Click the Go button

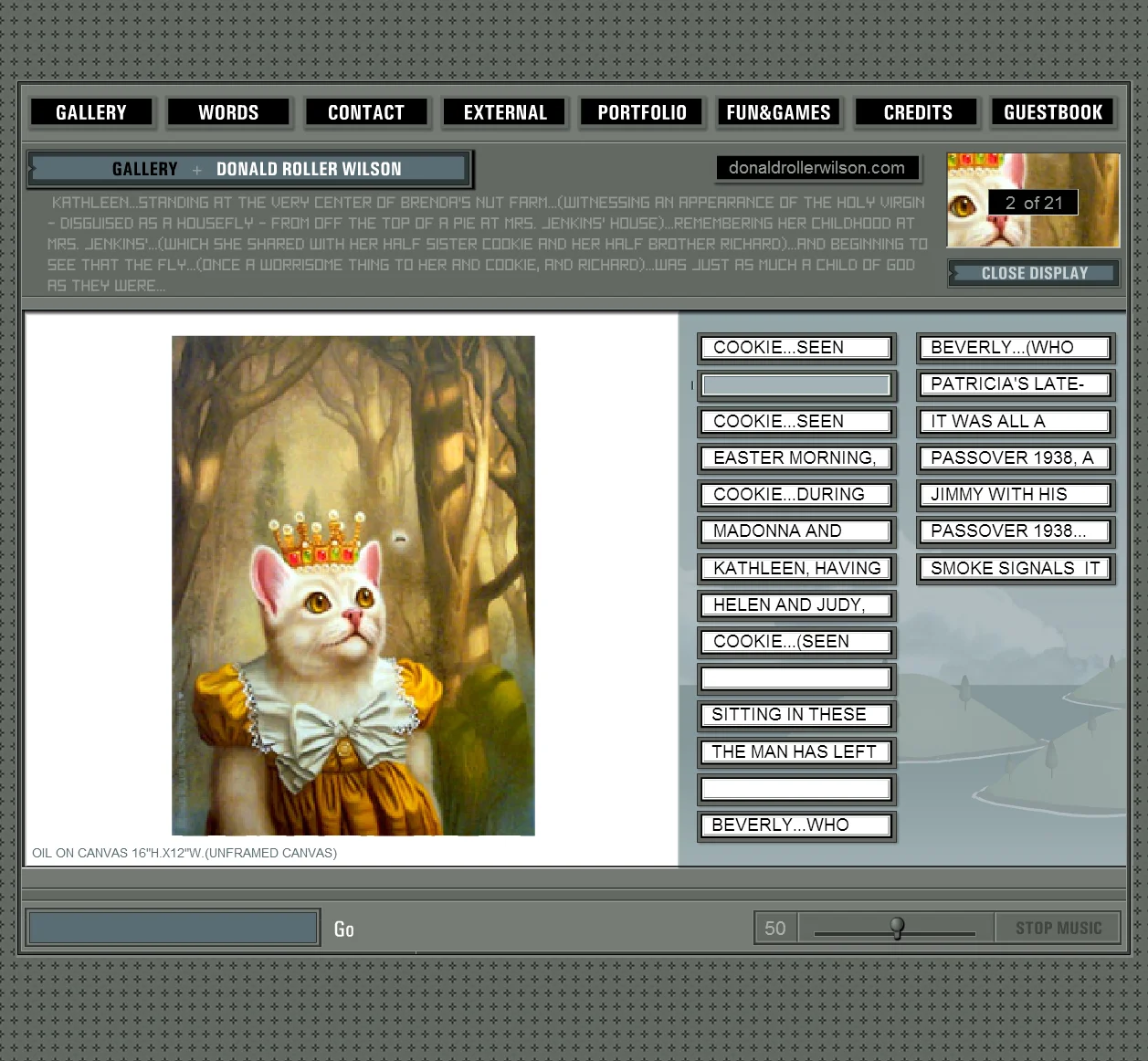click(344, 929)
